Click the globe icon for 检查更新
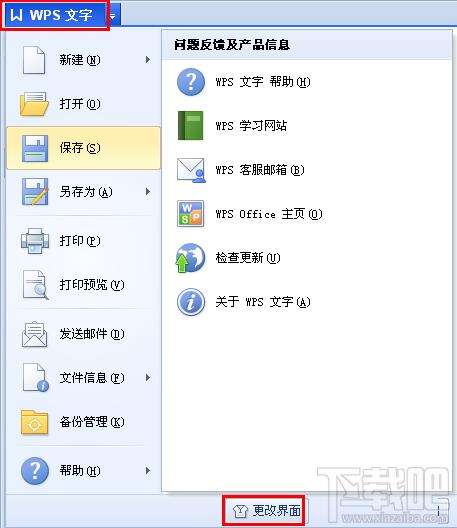The height and width of the screenshot is (528, 457). [190, 258]
